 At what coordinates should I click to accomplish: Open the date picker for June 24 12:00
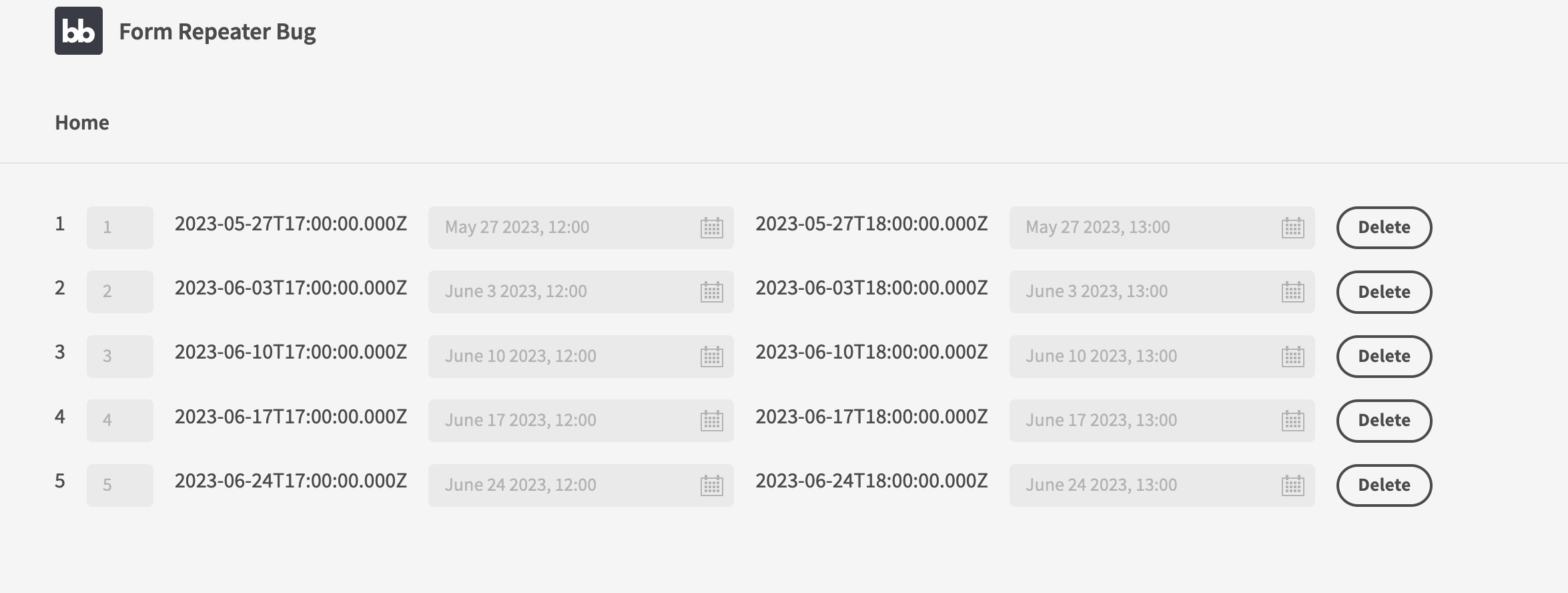point(712,485)
